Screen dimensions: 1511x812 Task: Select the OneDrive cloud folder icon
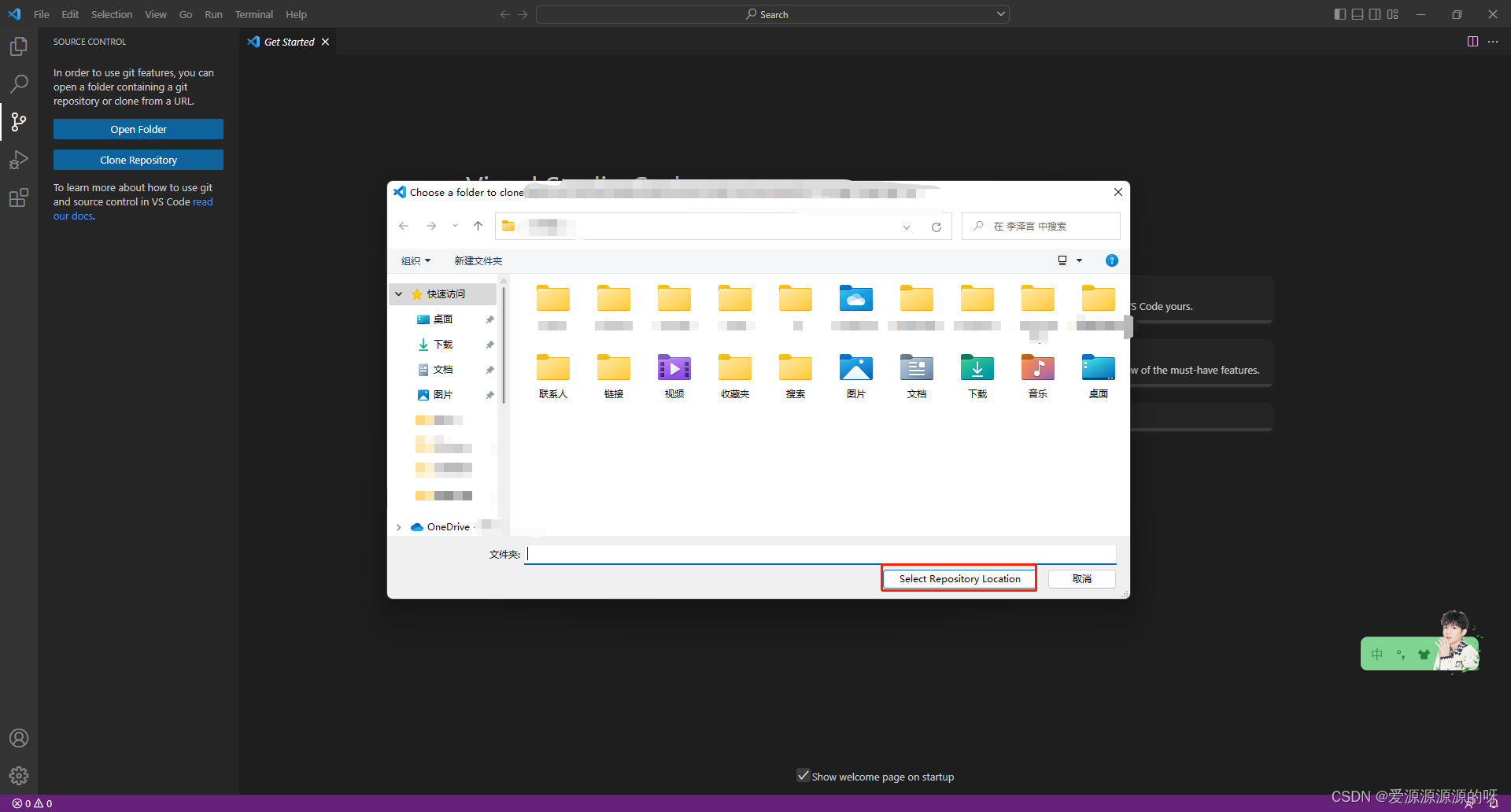tap(855, 299)
